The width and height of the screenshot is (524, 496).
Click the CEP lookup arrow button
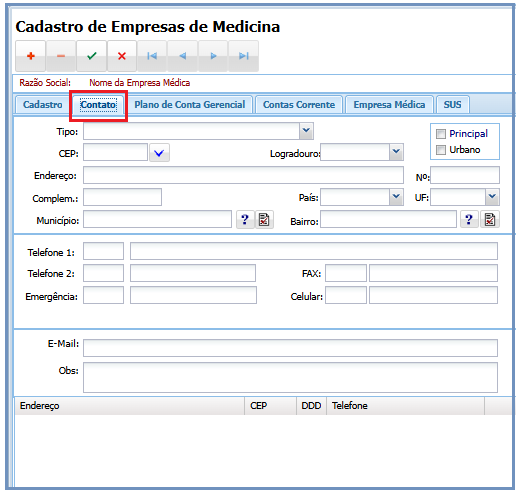click(159, 153)
